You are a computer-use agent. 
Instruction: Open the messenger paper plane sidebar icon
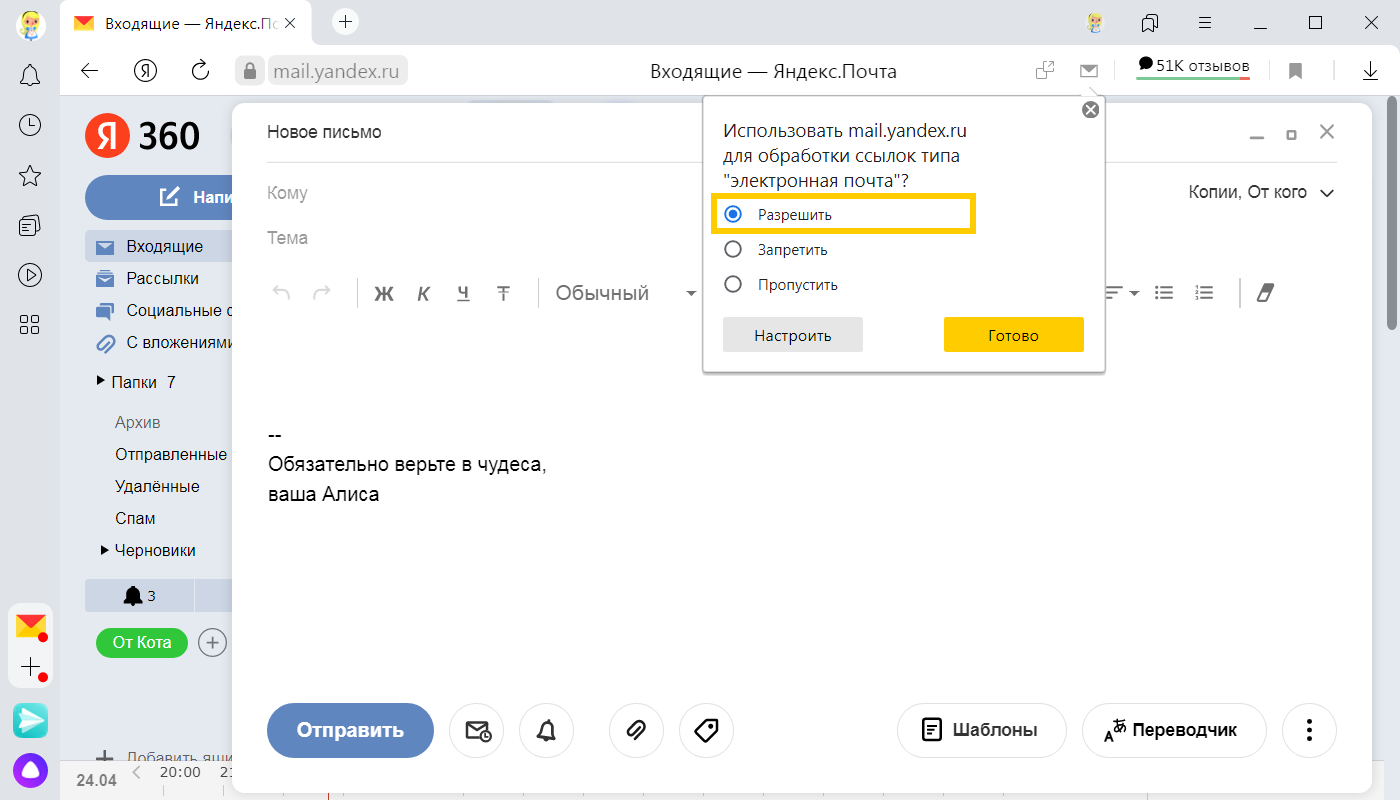[x=30, y=720]
